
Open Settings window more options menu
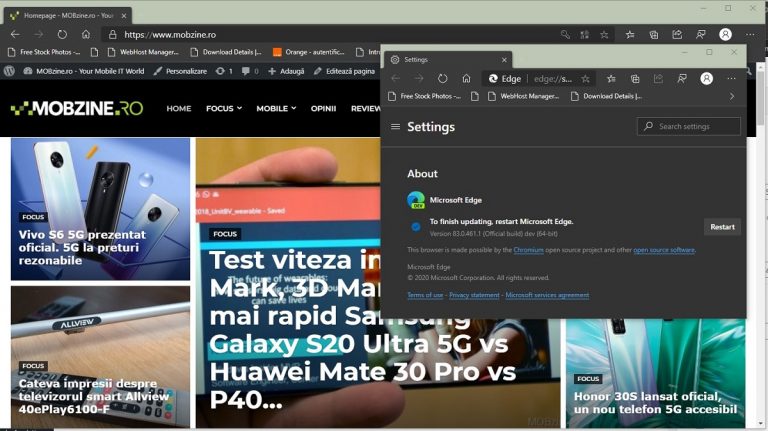[x=731, y=78]
